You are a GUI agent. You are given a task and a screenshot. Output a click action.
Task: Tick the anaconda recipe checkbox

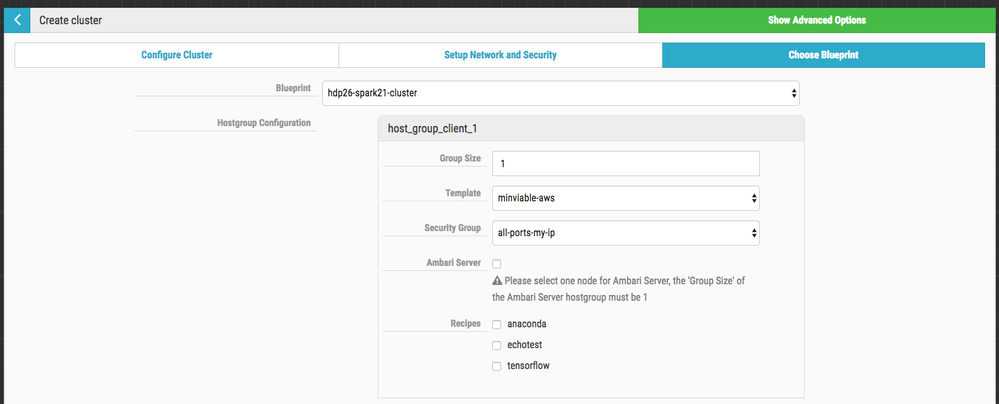[x=497, y=324]
